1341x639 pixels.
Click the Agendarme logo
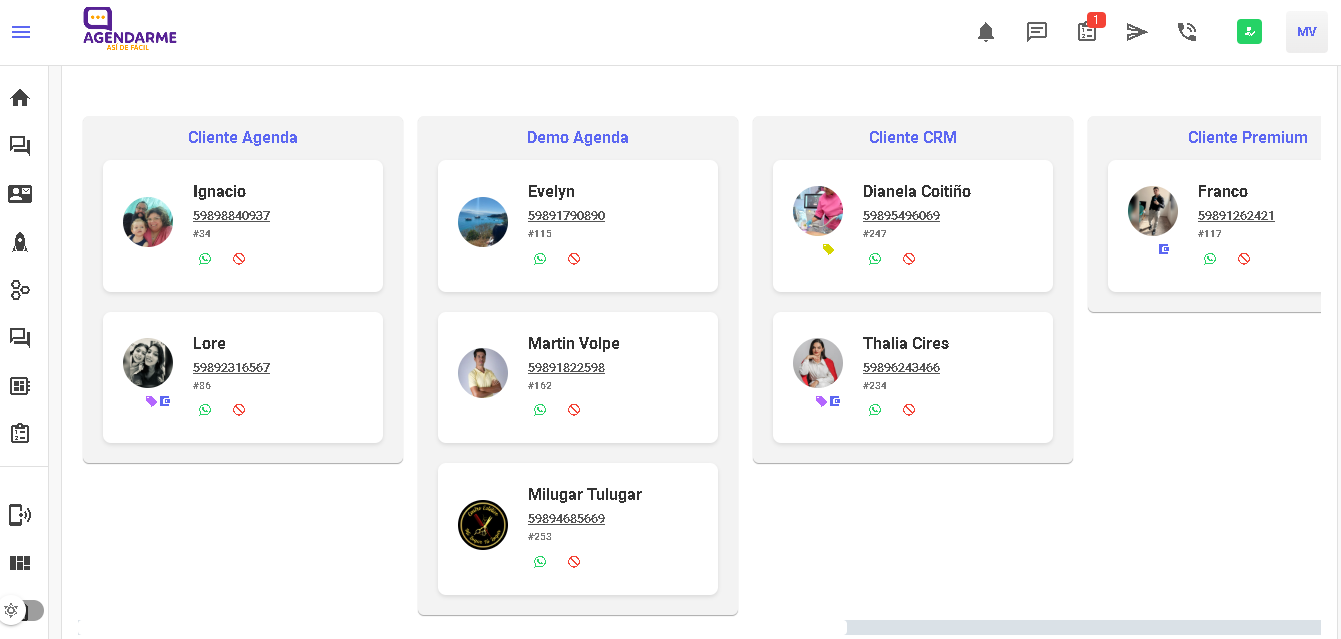130,30
